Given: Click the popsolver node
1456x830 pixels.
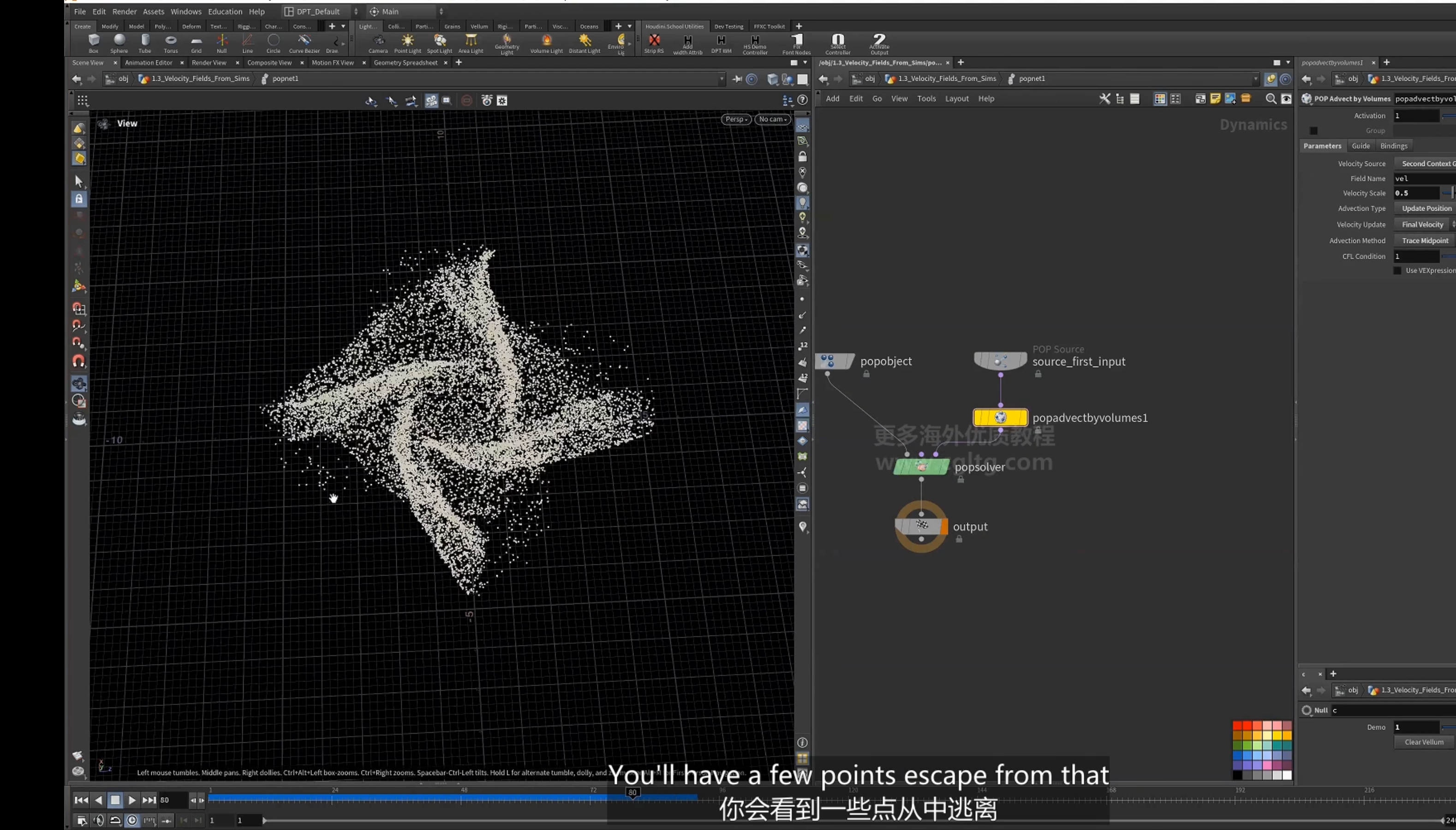Looking at the screenshot, I should pyautogui.click(x=921, y=466).
